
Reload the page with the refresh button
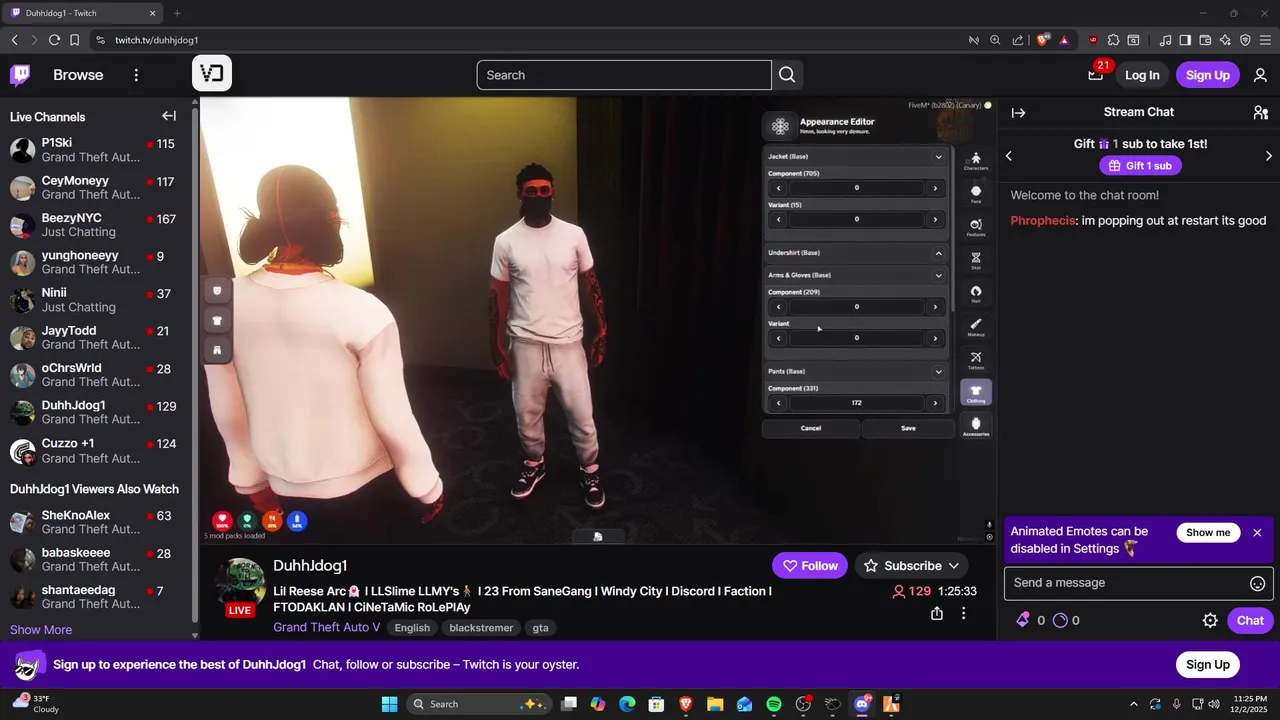tap(54, 40)
